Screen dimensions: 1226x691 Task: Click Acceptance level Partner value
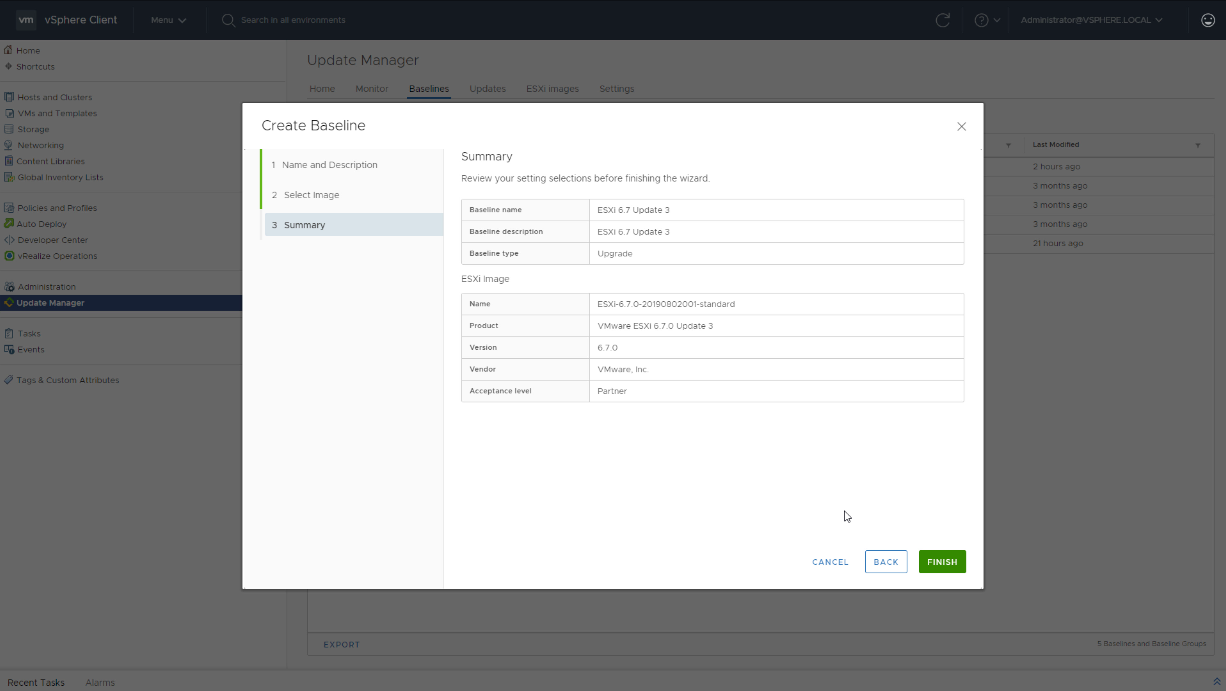612,391
